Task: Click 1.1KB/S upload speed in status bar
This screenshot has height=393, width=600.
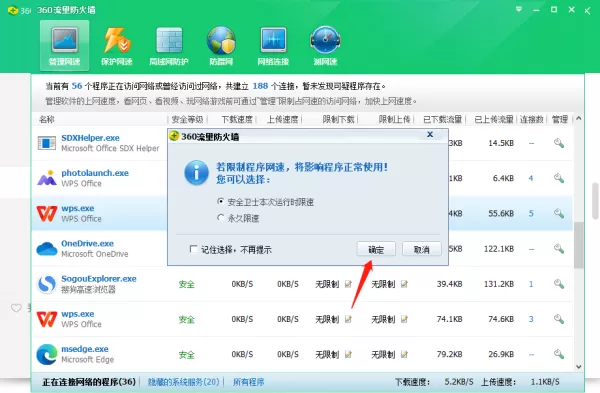Action: point(545,382)
